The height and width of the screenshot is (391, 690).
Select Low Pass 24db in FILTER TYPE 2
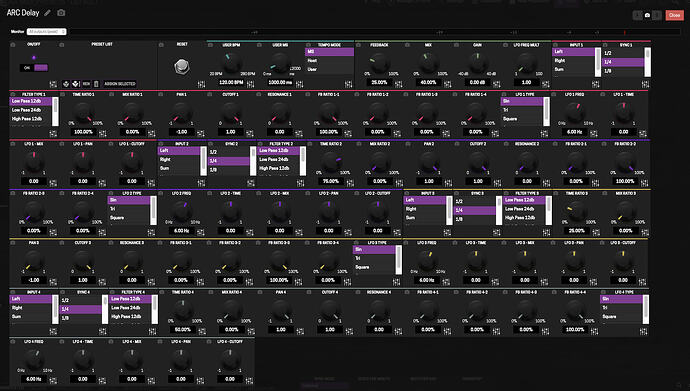278,159
